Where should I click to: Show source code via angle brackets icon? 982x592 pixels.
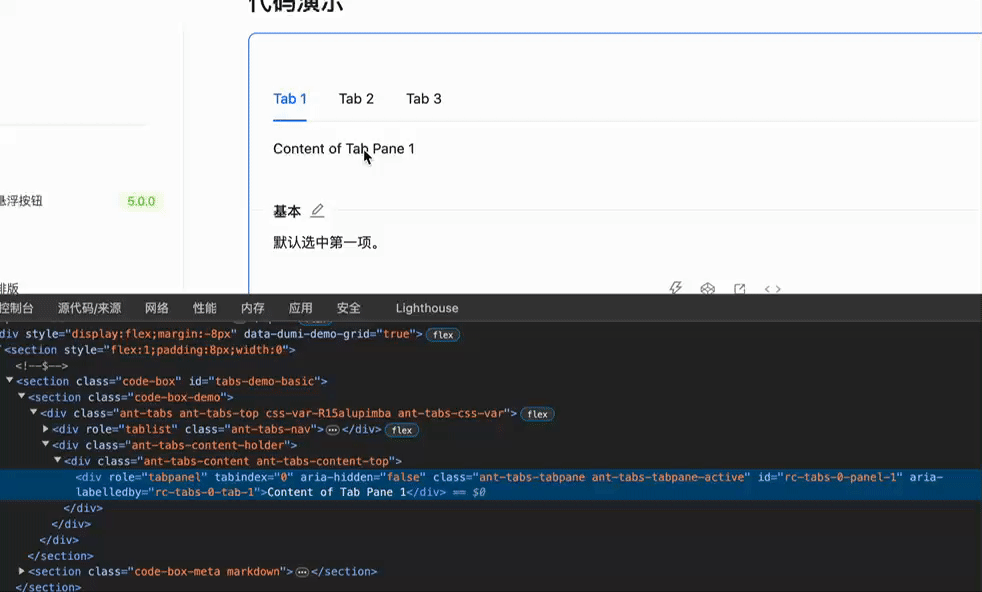[773, 289]
